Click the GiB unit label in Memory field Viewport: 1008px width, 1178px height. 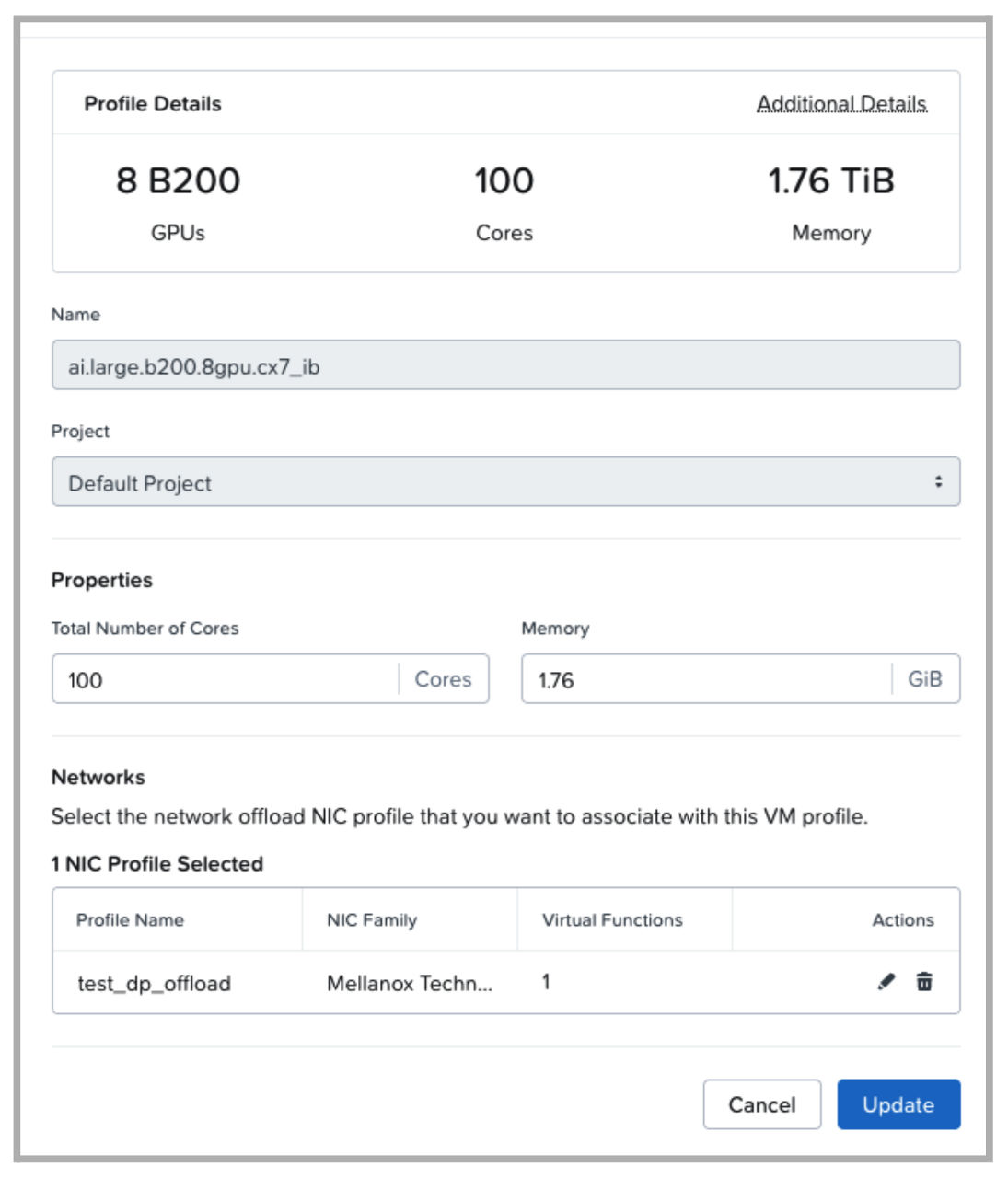pos(925,679)
